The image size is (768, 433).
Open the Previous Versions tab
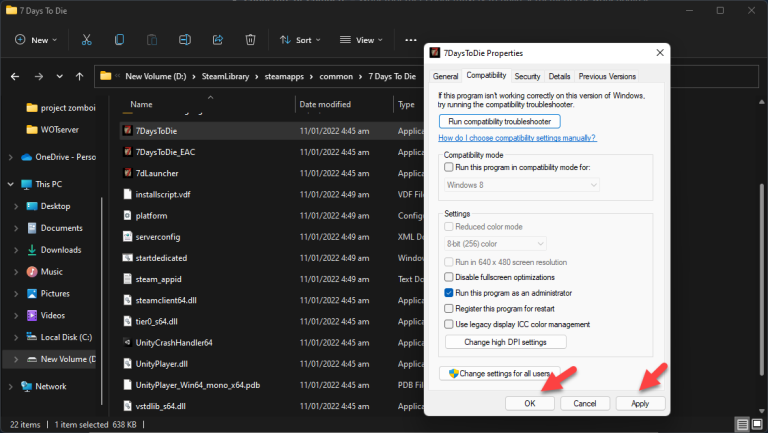(607, 76)
